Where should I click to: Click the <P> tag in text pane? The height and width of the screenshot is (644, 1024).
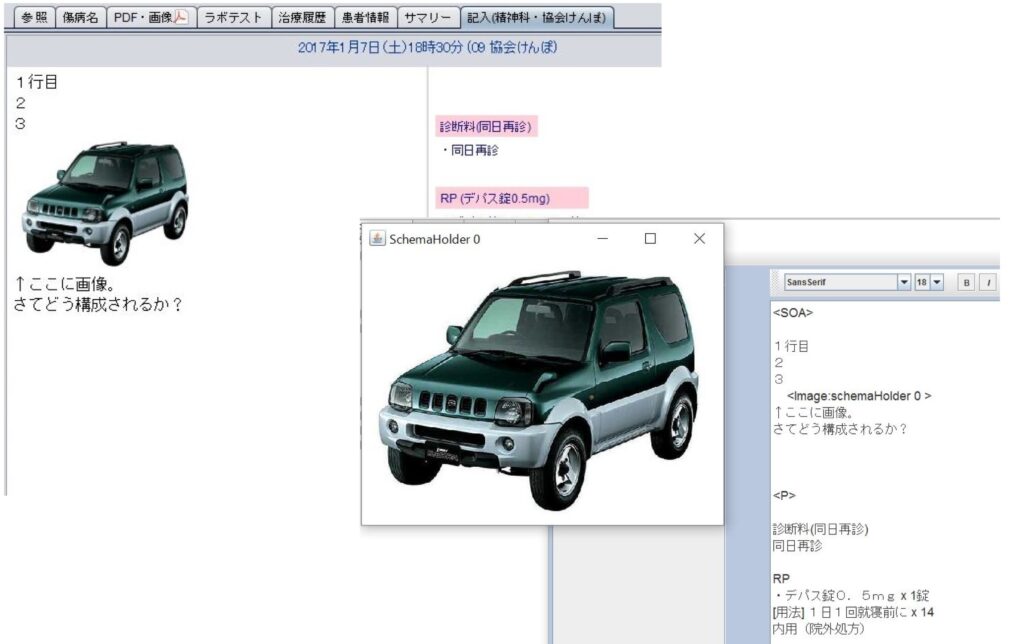click(784, 495)
